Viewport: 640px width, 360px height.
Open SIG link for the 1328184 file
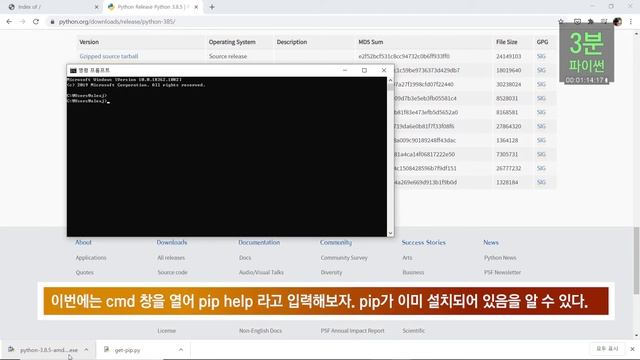click(x=541, y=182)
